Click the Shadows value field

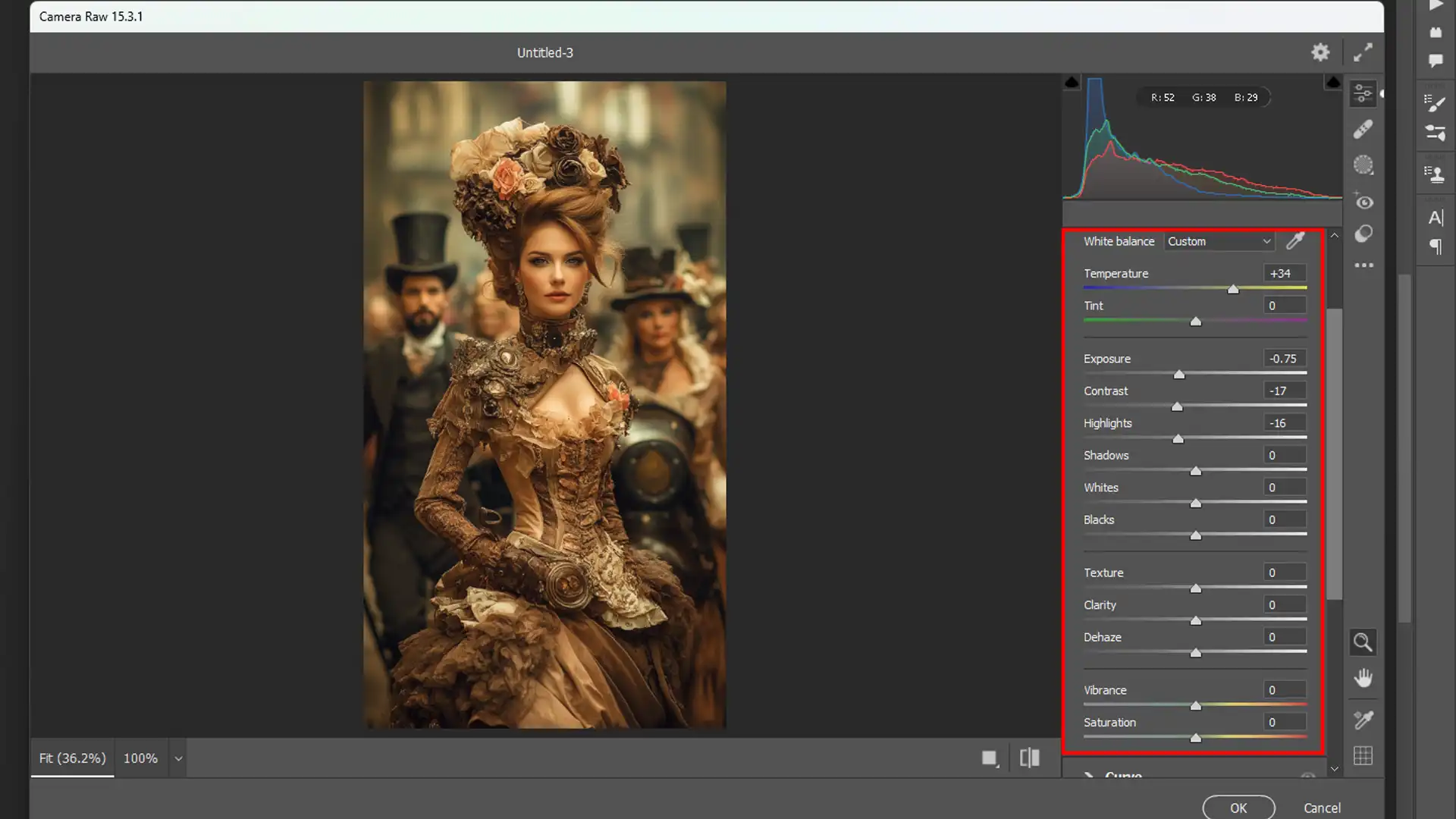click(x=1285, y=455)
